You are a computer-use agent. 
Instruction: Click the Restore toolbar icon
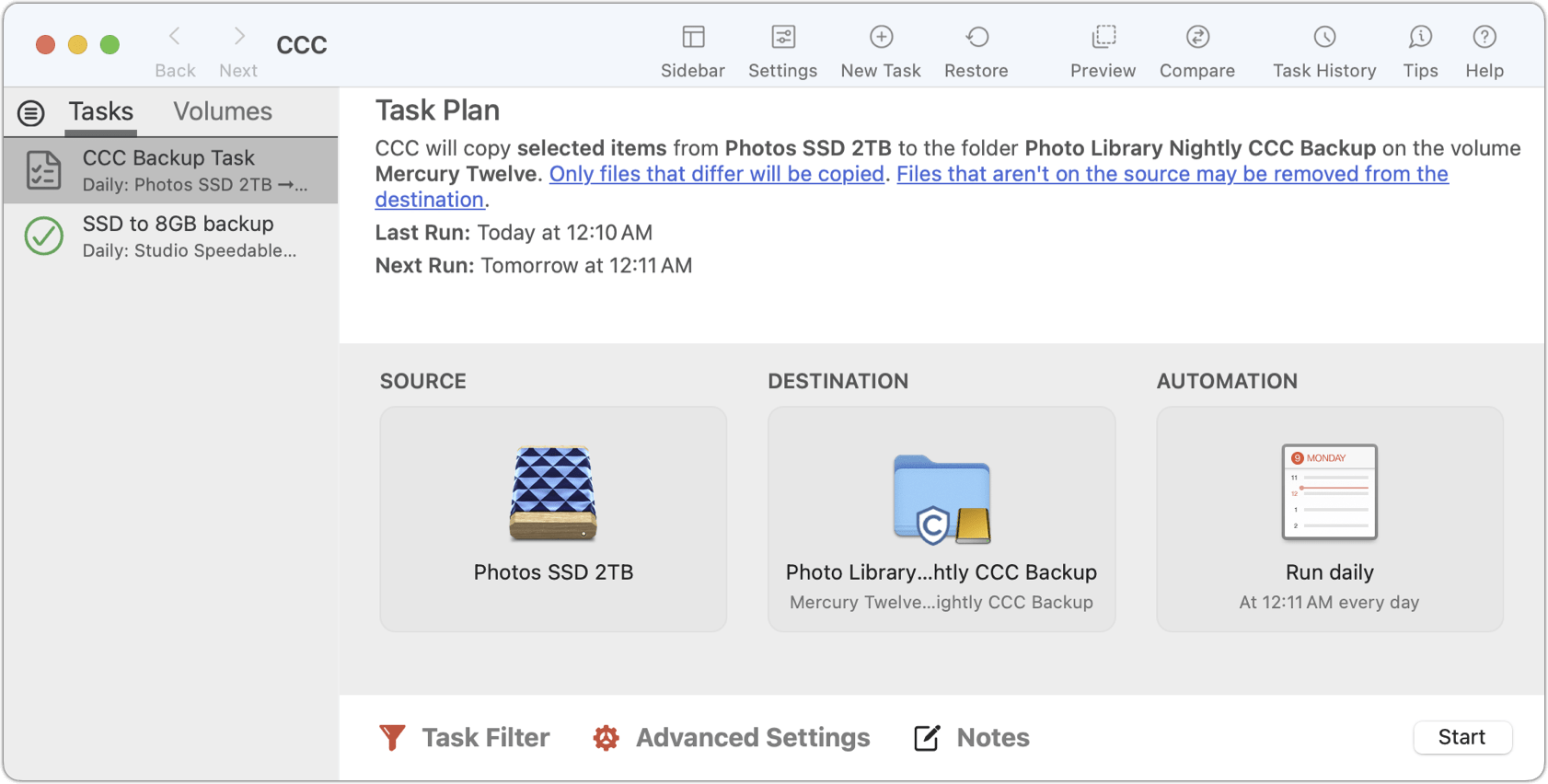coord(976,37)
